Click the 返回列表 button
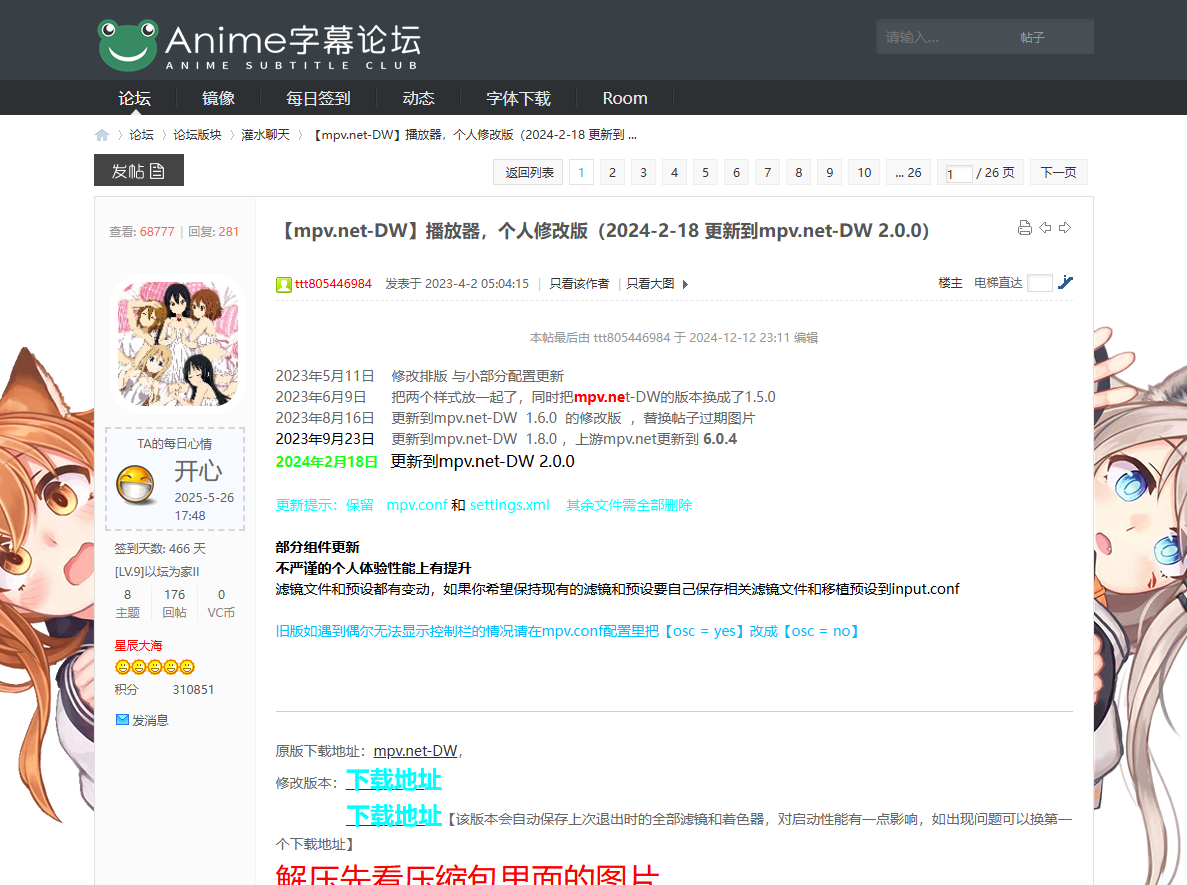 529,173
